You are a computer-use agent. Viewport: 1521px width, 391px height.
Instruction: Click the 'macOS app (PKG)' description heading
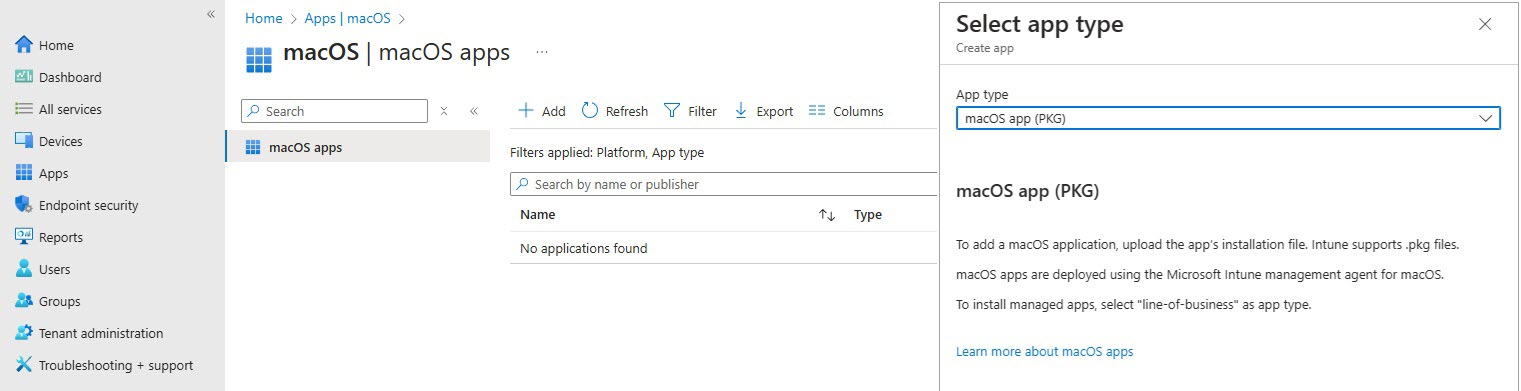pyautogui.click(x=1027, y=191)
